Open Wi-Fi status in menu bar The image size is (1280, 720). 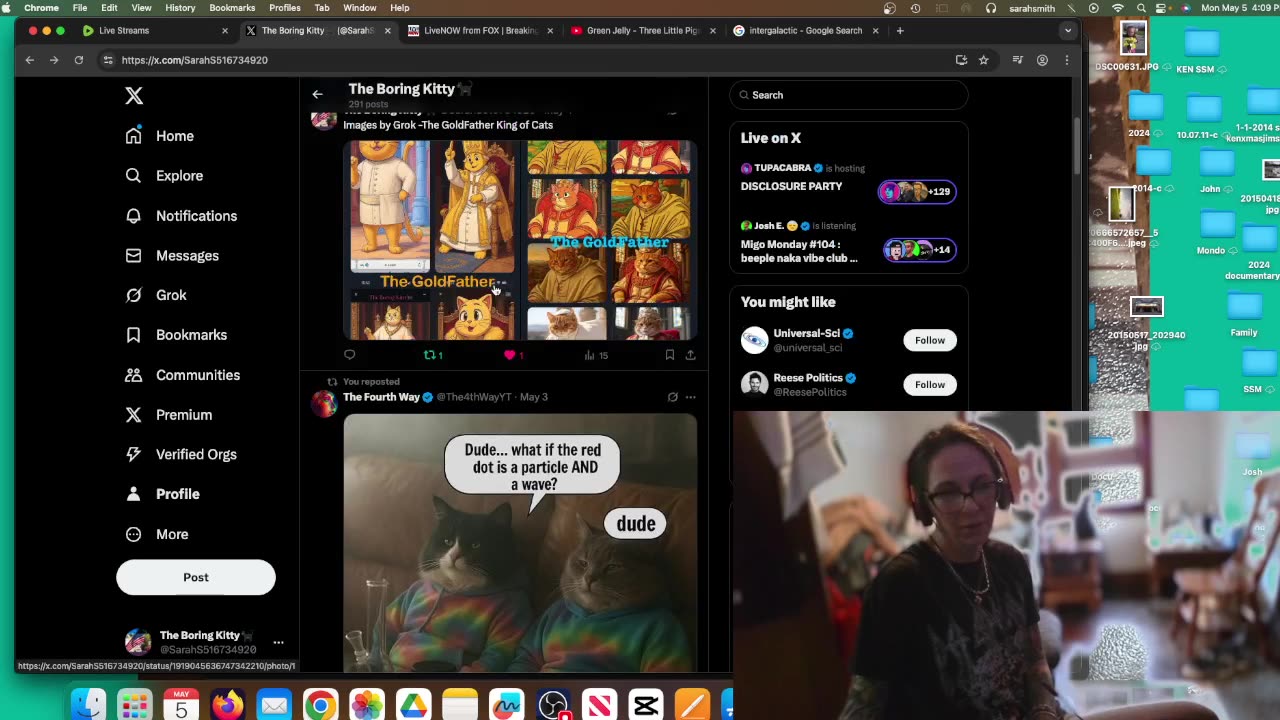click(1117, 8)
